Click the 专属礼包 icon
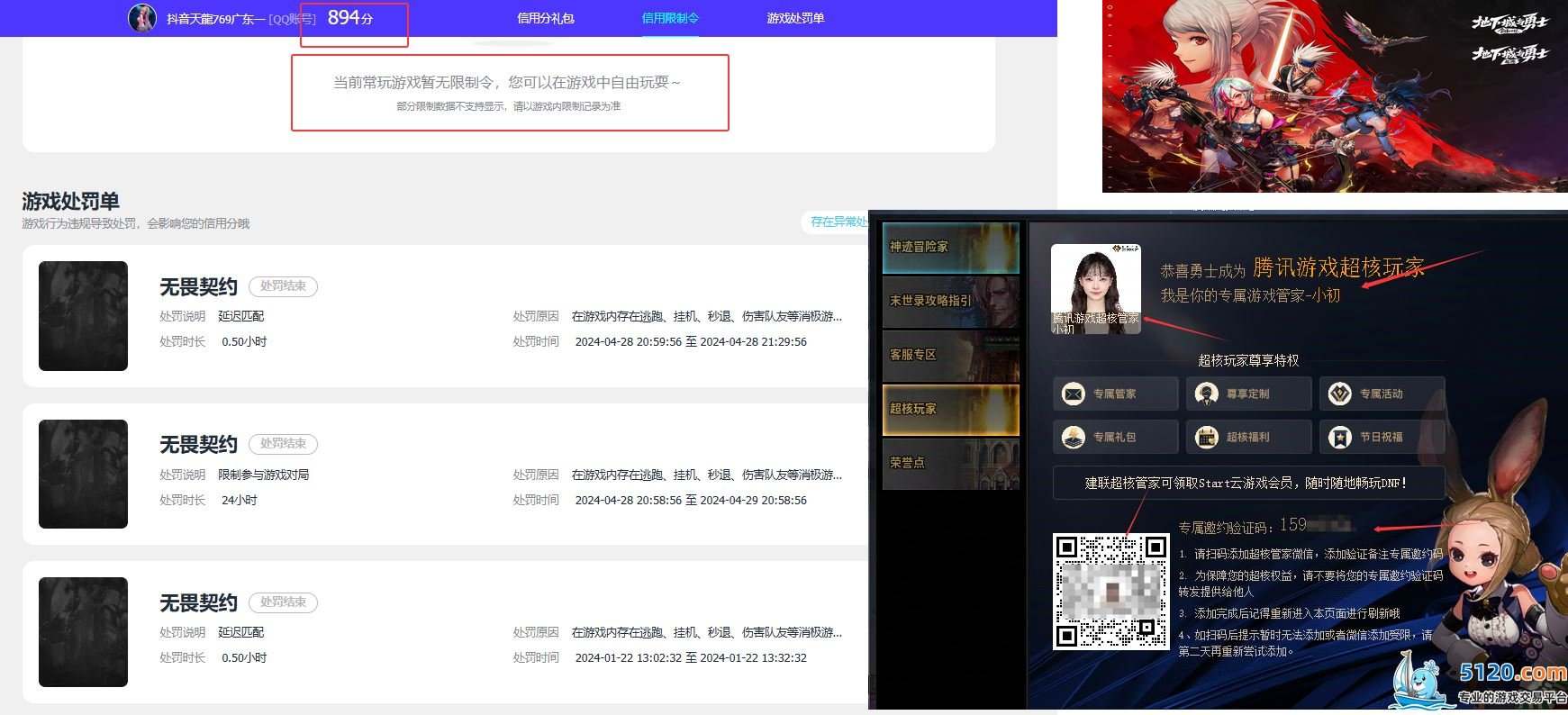The height and width of the screenshot is (715, 1568). tap(1074, 437)
